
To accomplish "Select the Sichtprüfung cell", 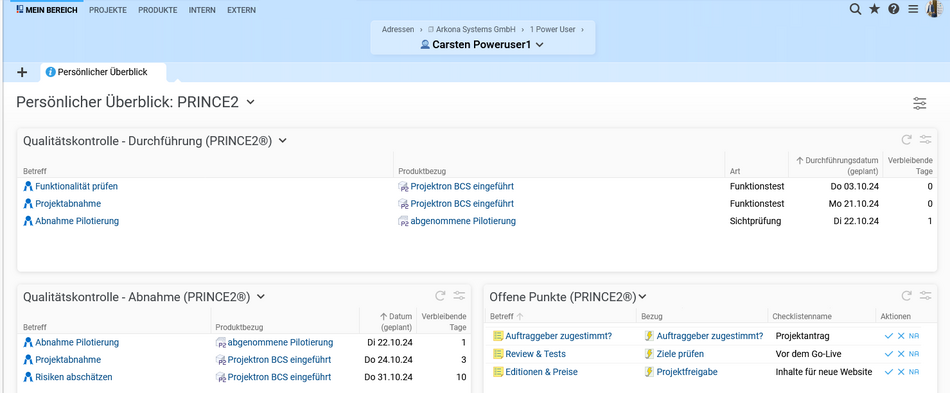I will pyautogui.click(x=756, y=221).
